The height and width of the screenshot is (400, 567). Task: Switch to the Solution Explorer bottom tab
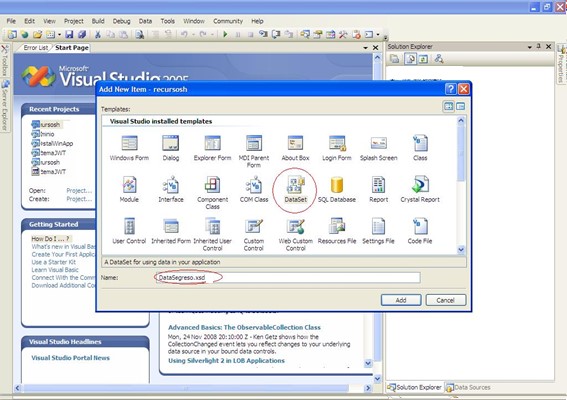tap(415, 387)
